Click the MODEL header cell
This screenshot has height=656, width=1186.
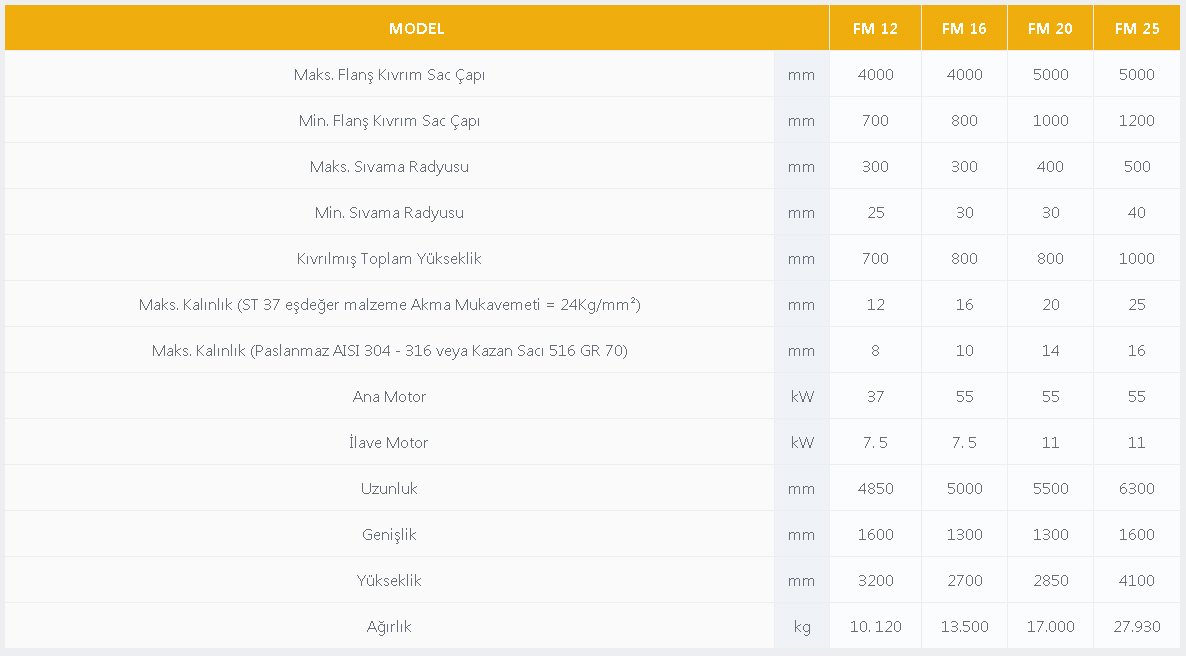(417, 28)
